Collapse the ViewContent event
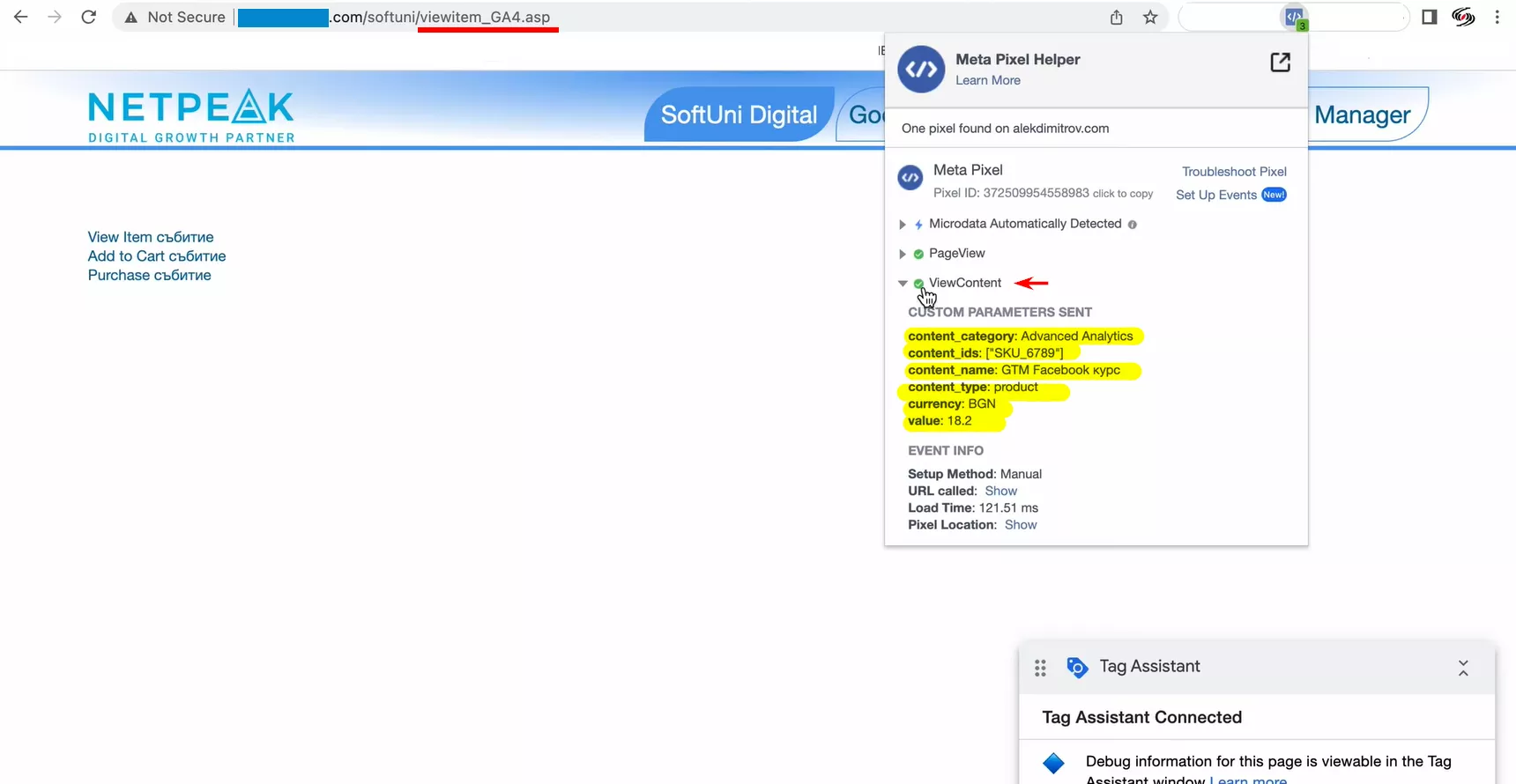1516x784 pixels. [x=903, y=283]
